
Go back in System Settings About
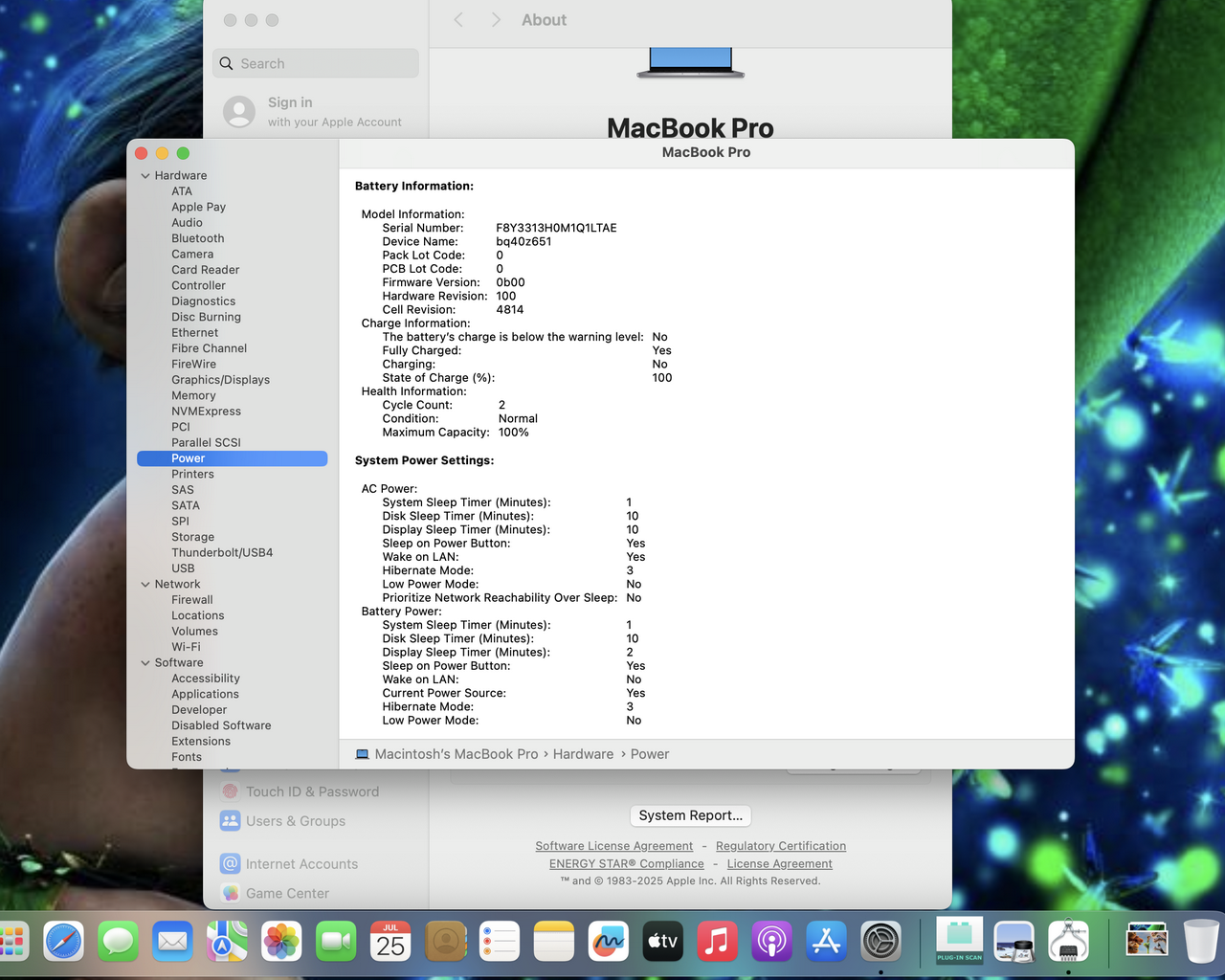(458, 20)
